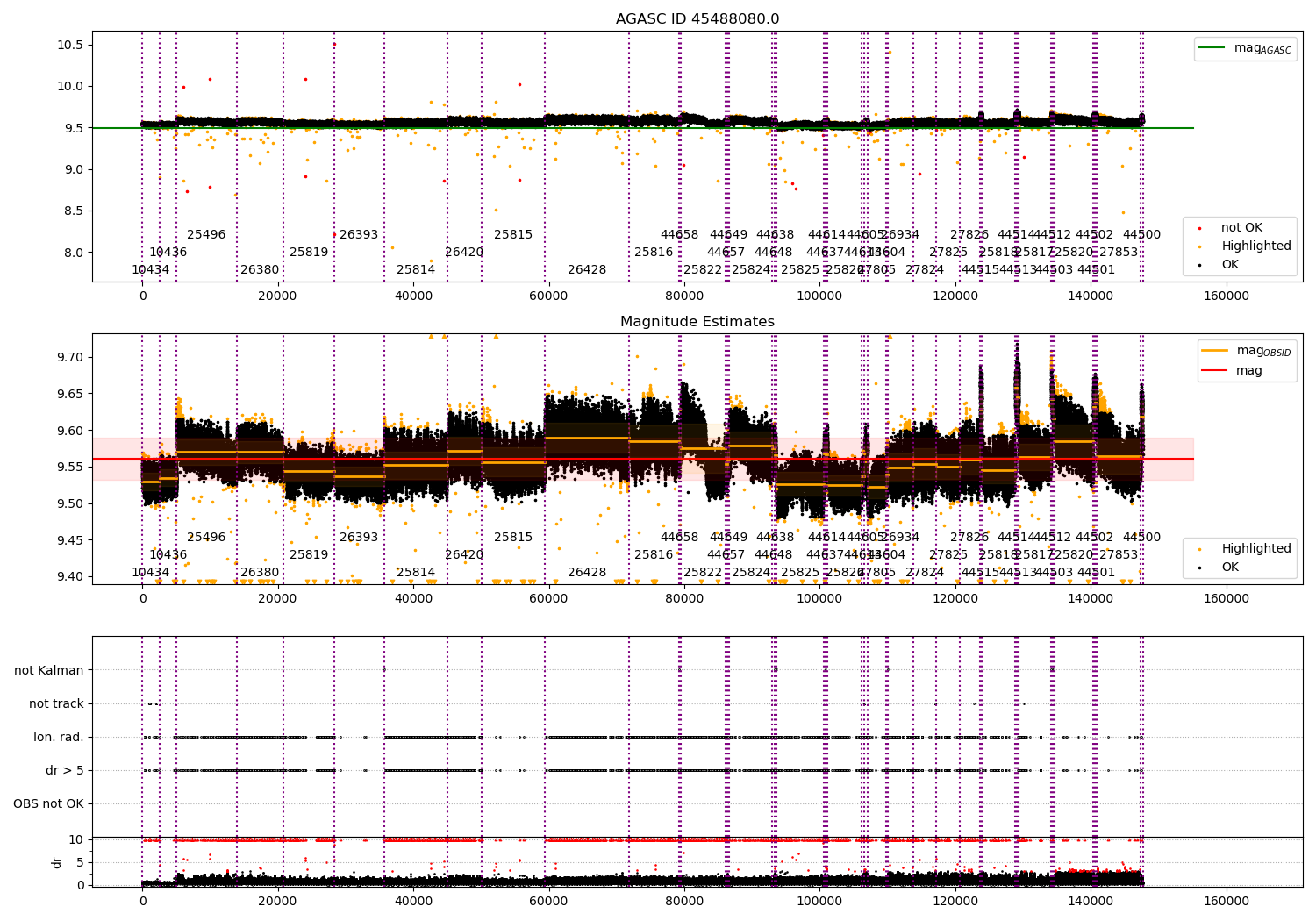
Task: Click the 'dr > 5' axis label
Action: point(65,770)
